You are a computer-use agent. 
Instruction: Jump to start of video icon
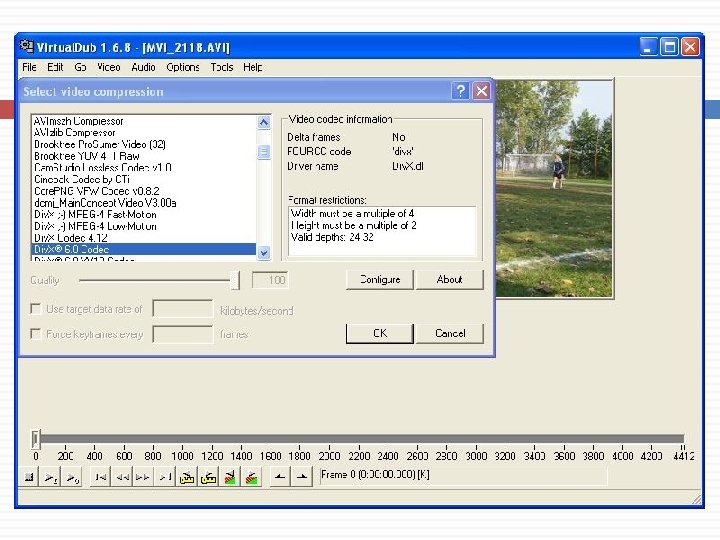100,478
